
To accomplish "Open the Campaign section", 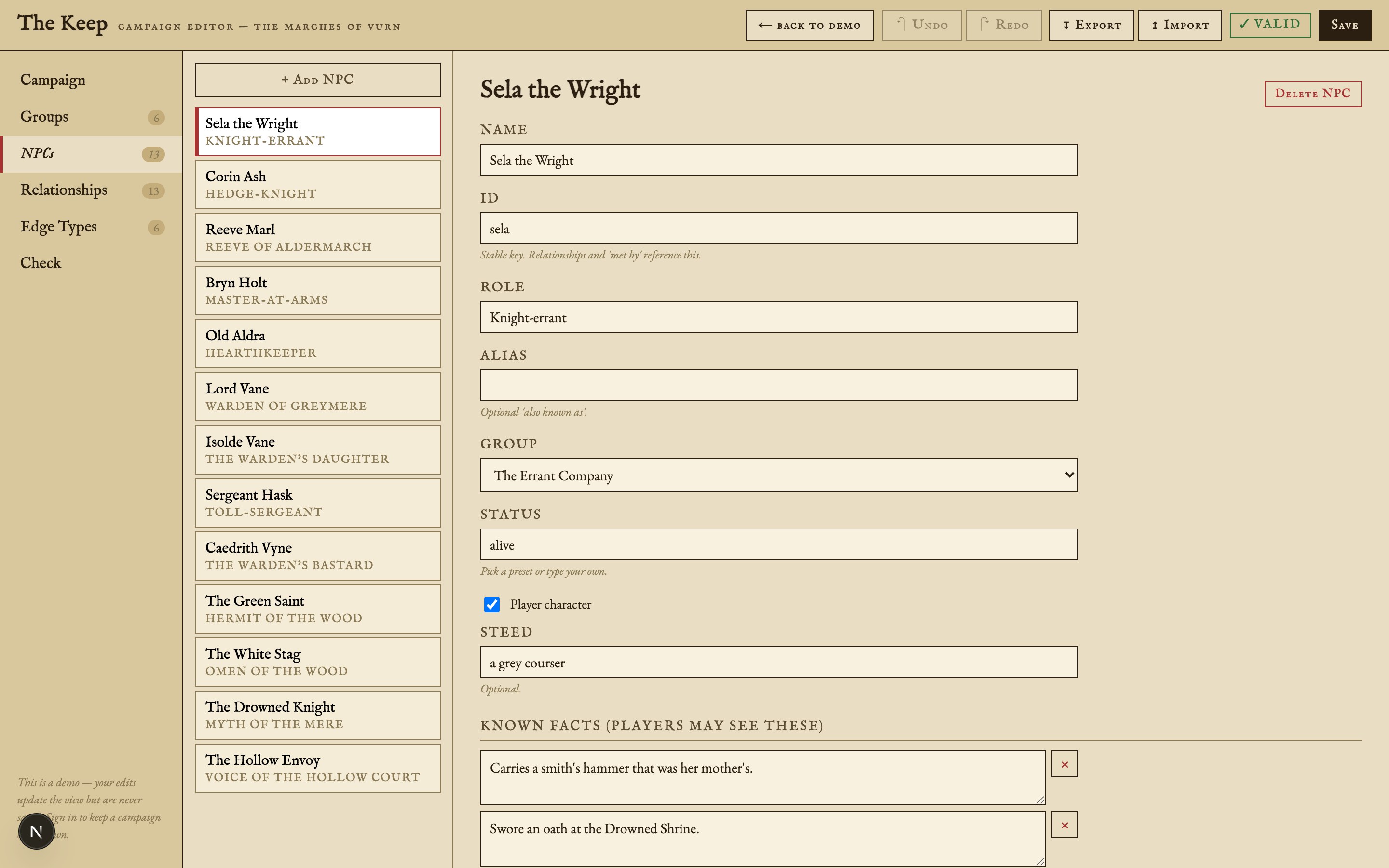I will [x=91, y=80].
